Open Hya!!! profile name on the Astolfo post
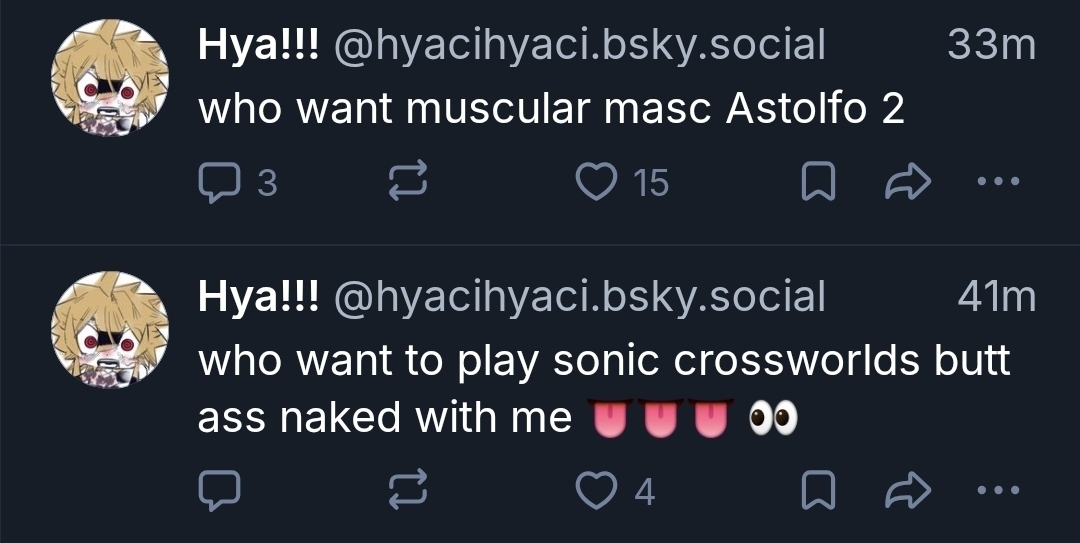 258,45
